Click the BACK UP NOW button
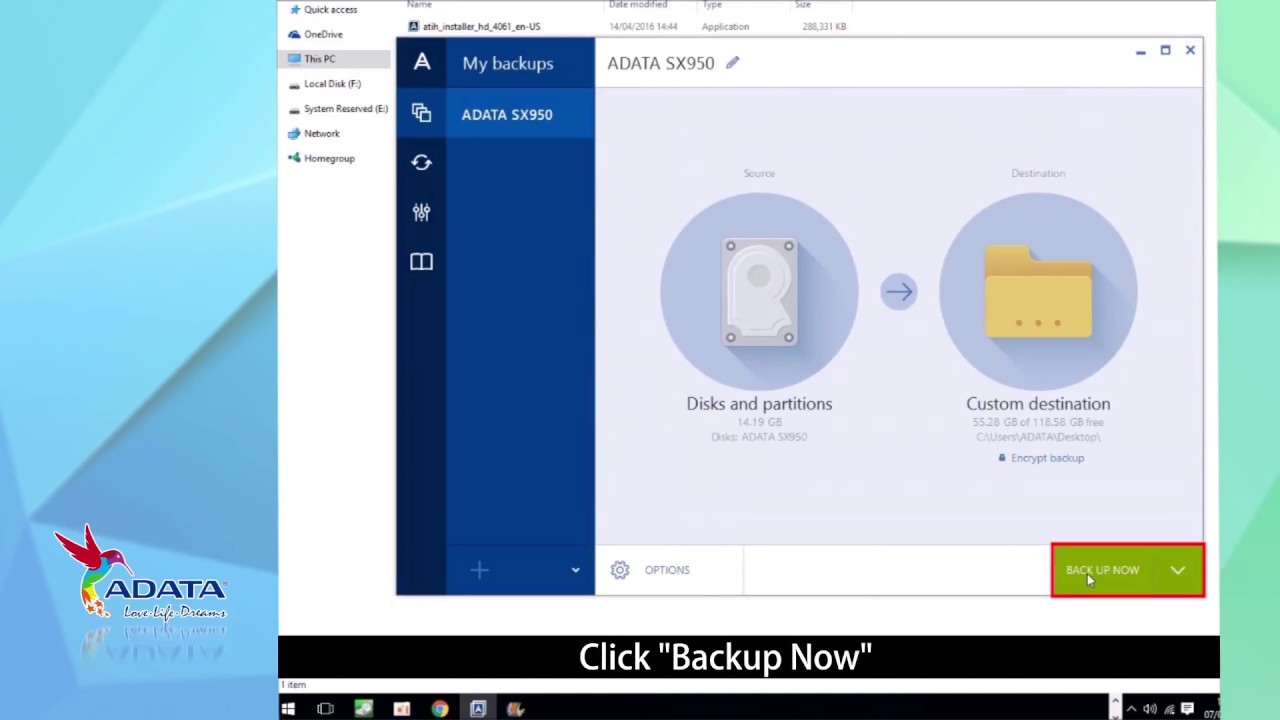The height and width of the screenshot is (720, 1280). (1102, 570)
